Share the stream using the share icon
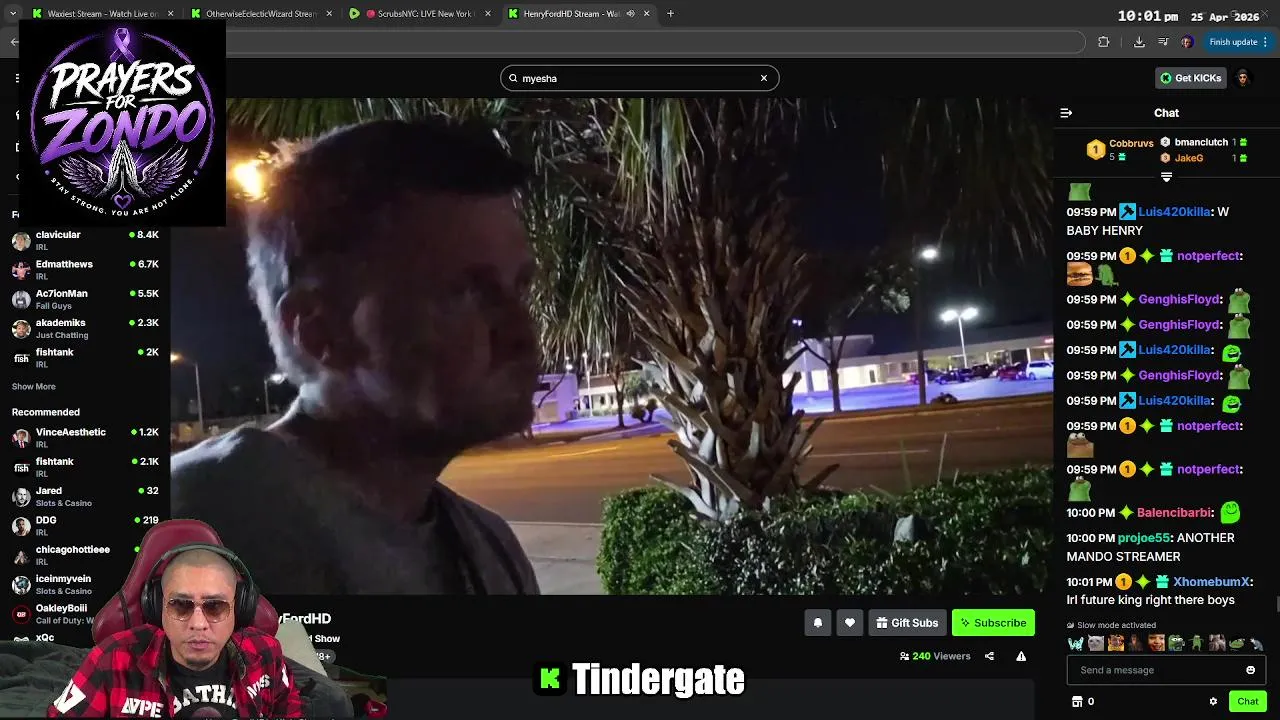 989,657
